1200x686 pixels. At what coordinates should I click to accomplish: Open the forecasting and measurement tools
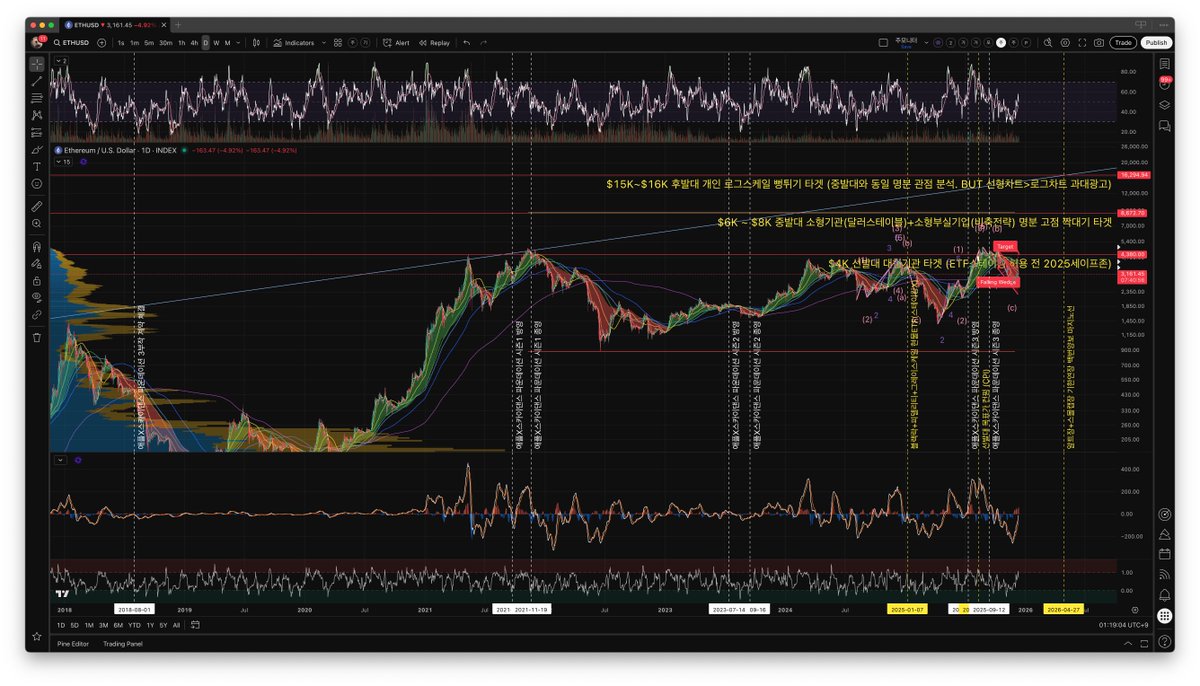[x=37, y=133]
